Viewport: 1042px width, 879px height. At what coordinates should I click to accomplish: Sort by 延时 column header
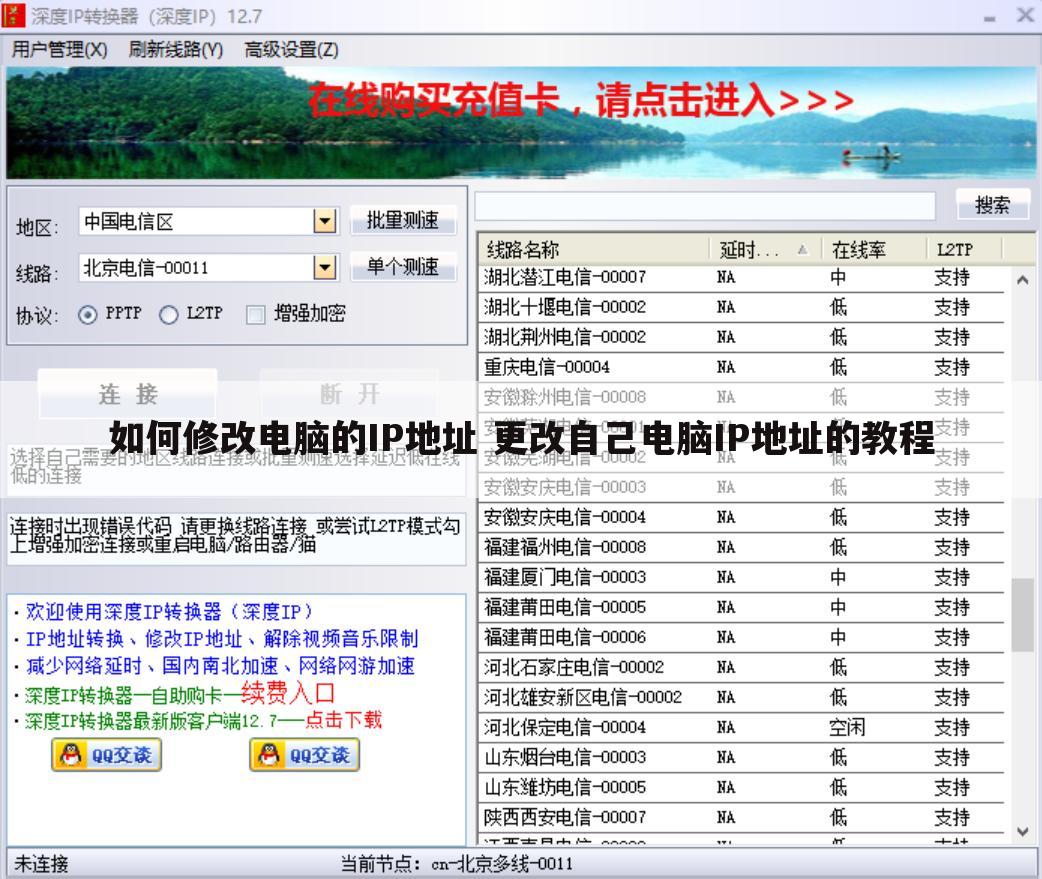(766, 250)
